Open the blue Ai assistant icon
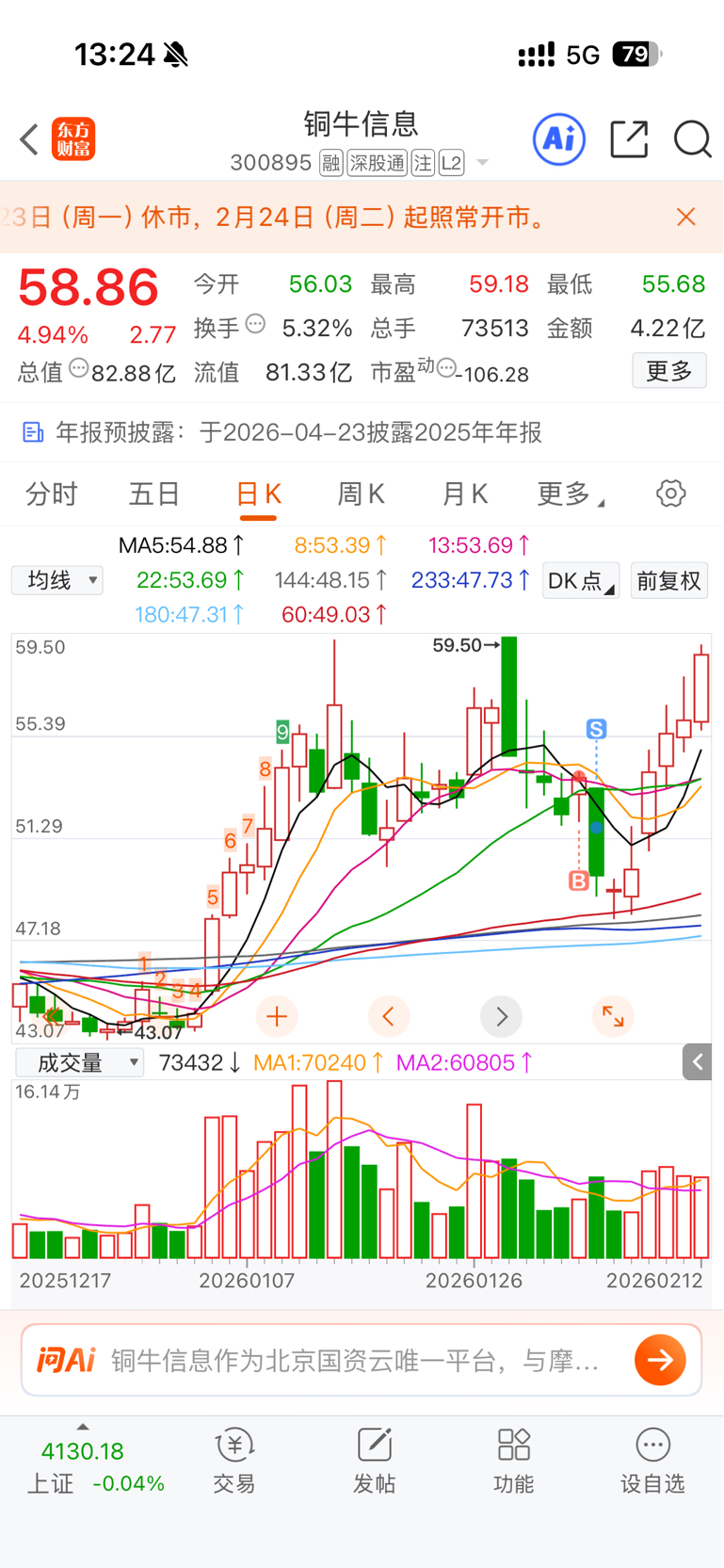Viewport: 724px width, 1568px height. pos(559,139)
